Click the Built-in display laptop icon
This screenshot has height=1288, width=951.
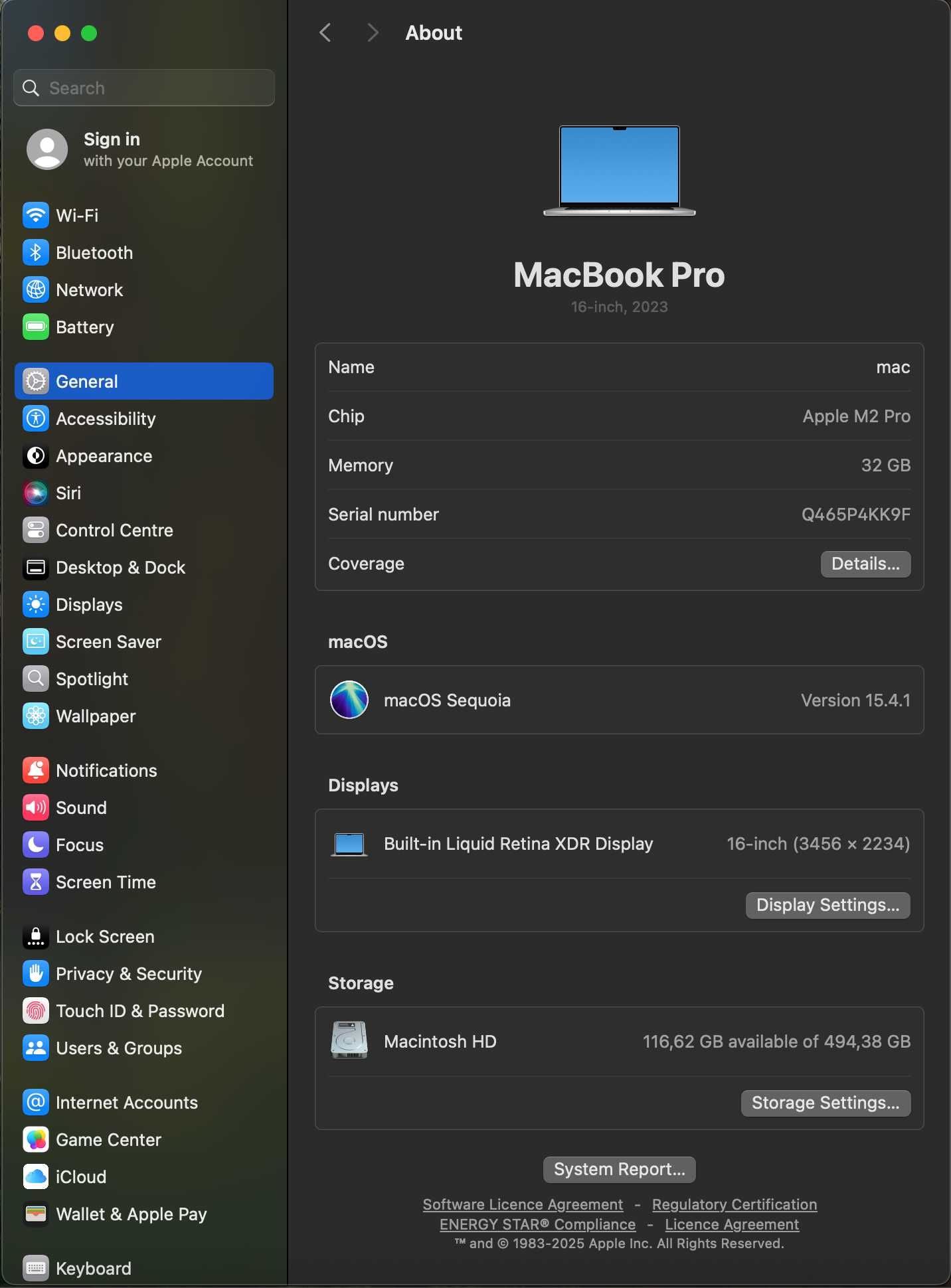(349, 845)
